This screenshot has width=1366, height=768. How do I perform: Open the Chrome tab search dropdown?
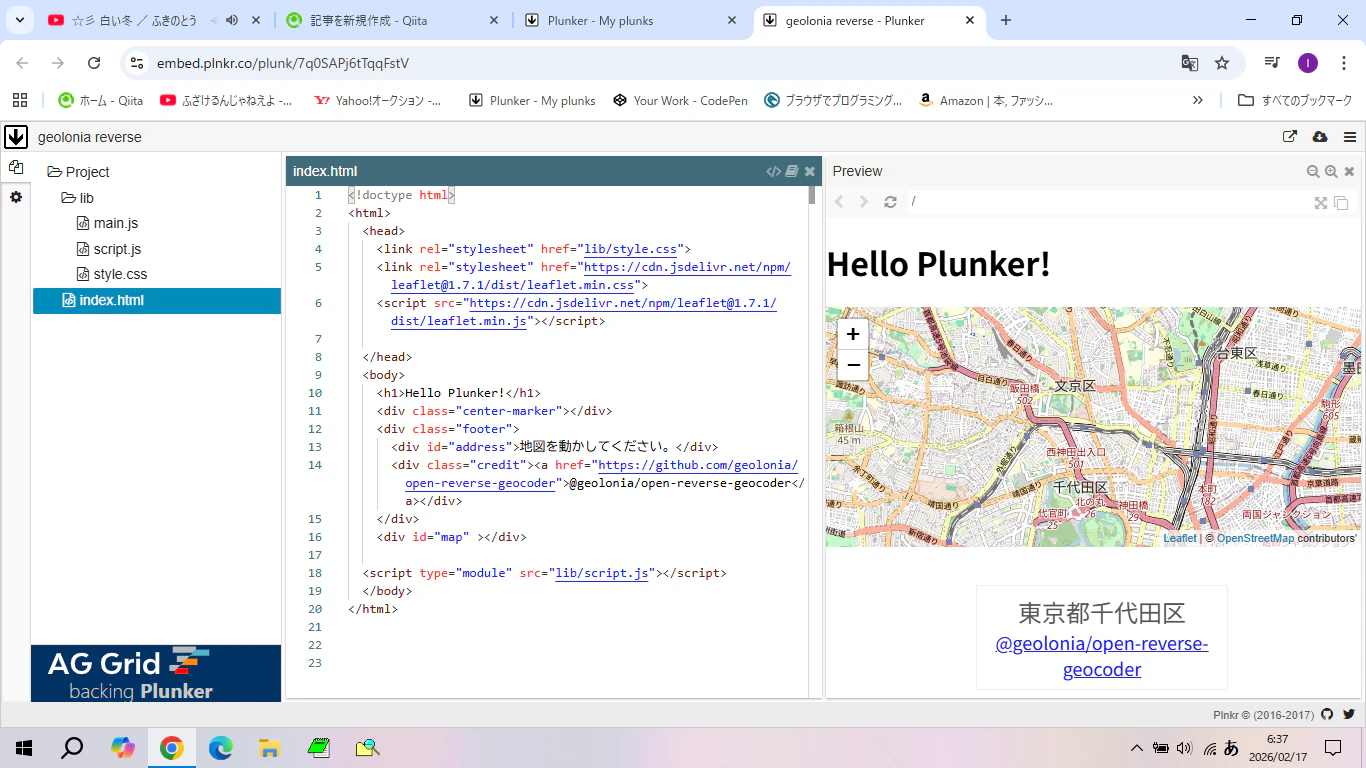[x=20, y=20]
